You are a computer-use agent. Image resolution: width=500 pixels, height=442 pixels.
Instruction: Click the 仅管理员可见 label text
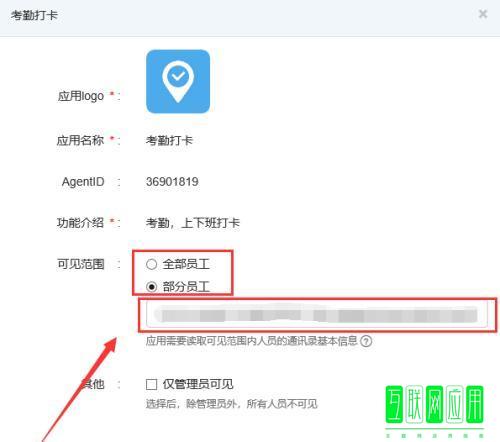click(x=198, y=384)
